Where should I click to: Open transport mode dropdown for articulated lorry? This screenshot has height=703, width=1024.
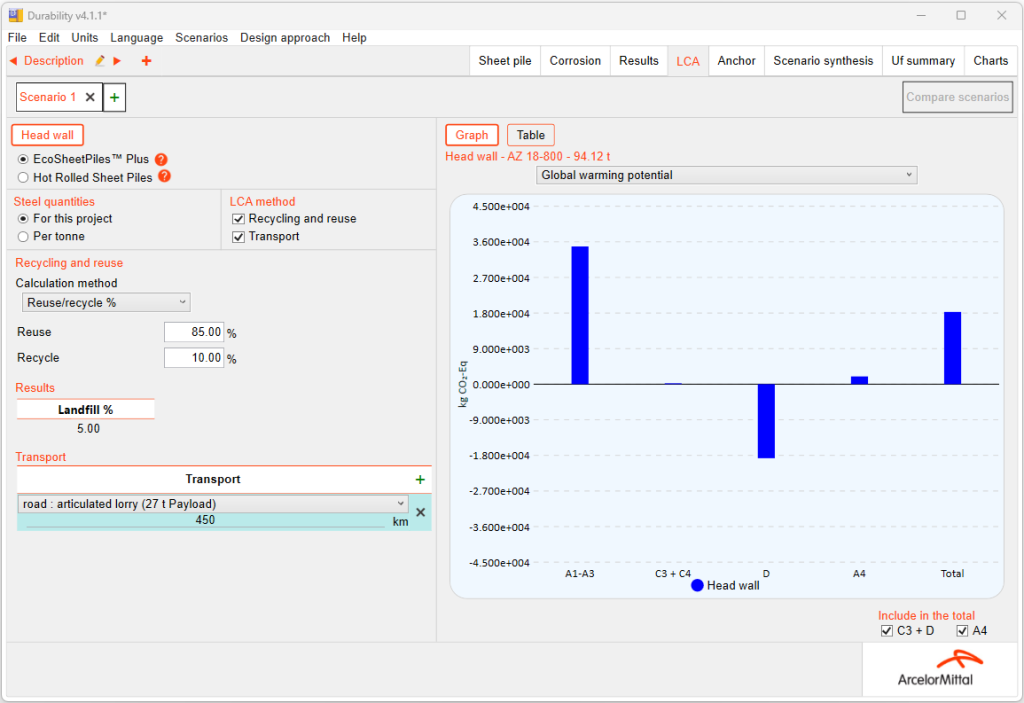pos(213,504)
